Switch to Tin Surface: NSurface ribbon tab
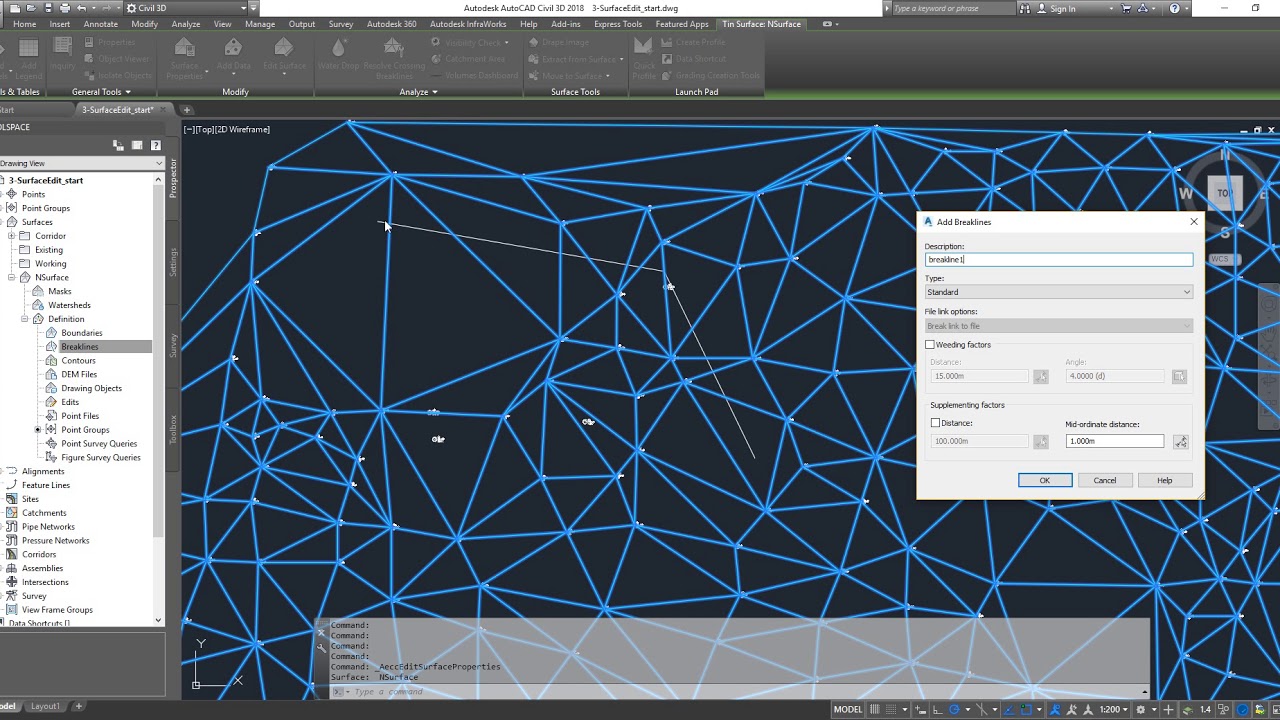Screen dimensions: 1280x720 762,24
